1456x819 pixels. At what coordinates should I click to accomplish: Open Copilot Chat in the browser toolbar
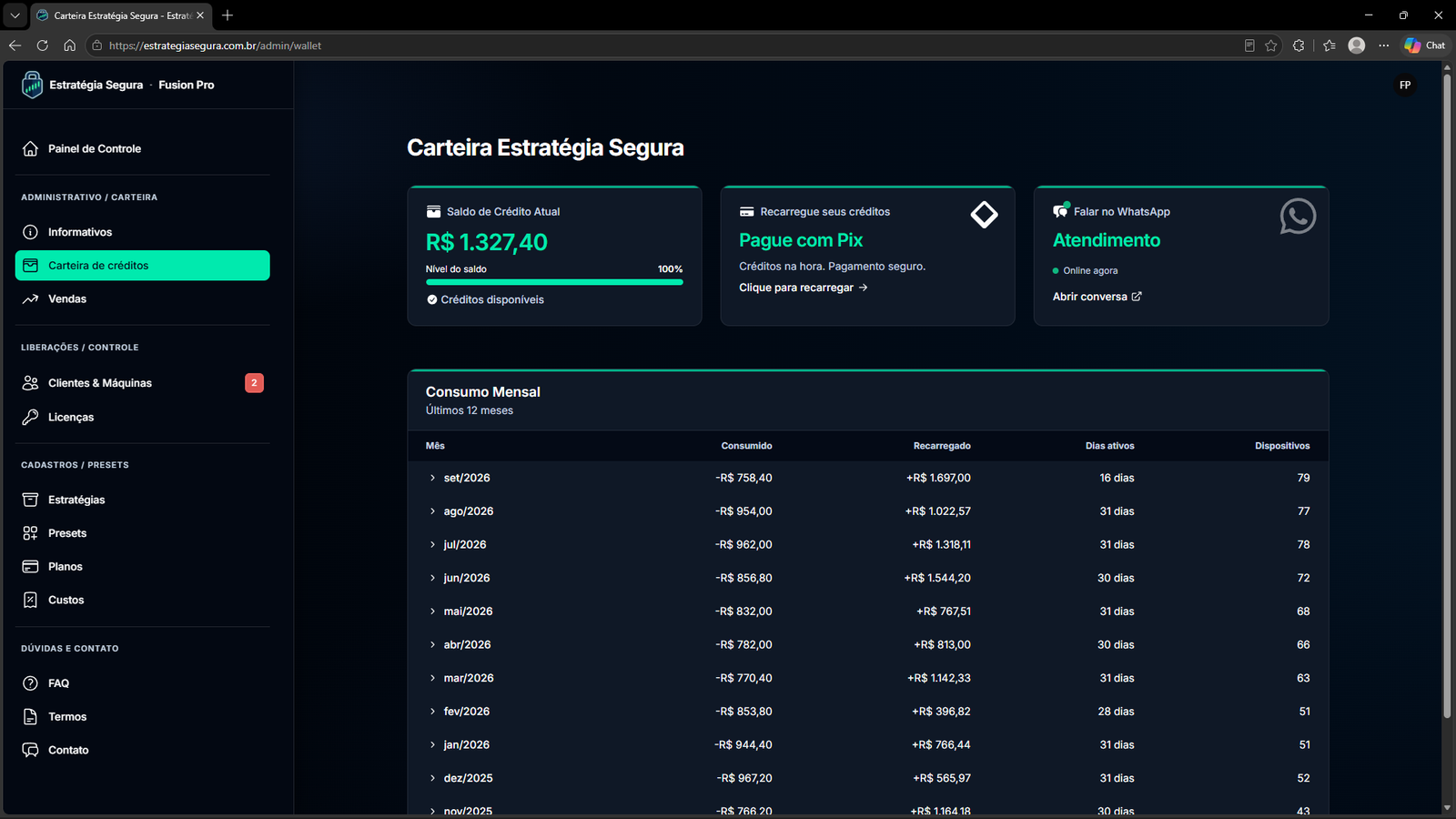pos(1425,45)
